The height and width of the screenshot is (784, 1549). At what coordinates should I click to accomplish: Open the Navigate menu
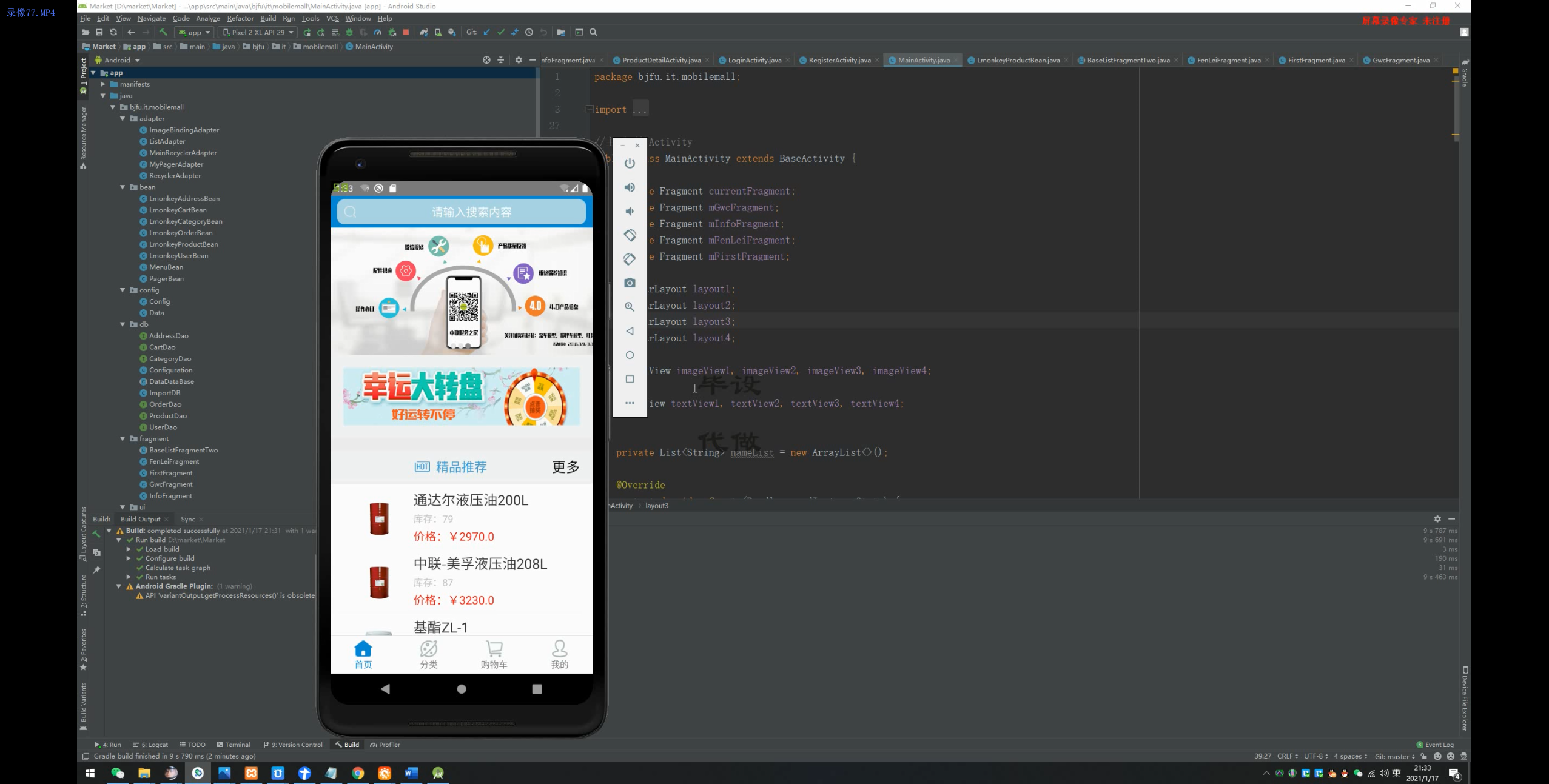(x=152, y=18)
